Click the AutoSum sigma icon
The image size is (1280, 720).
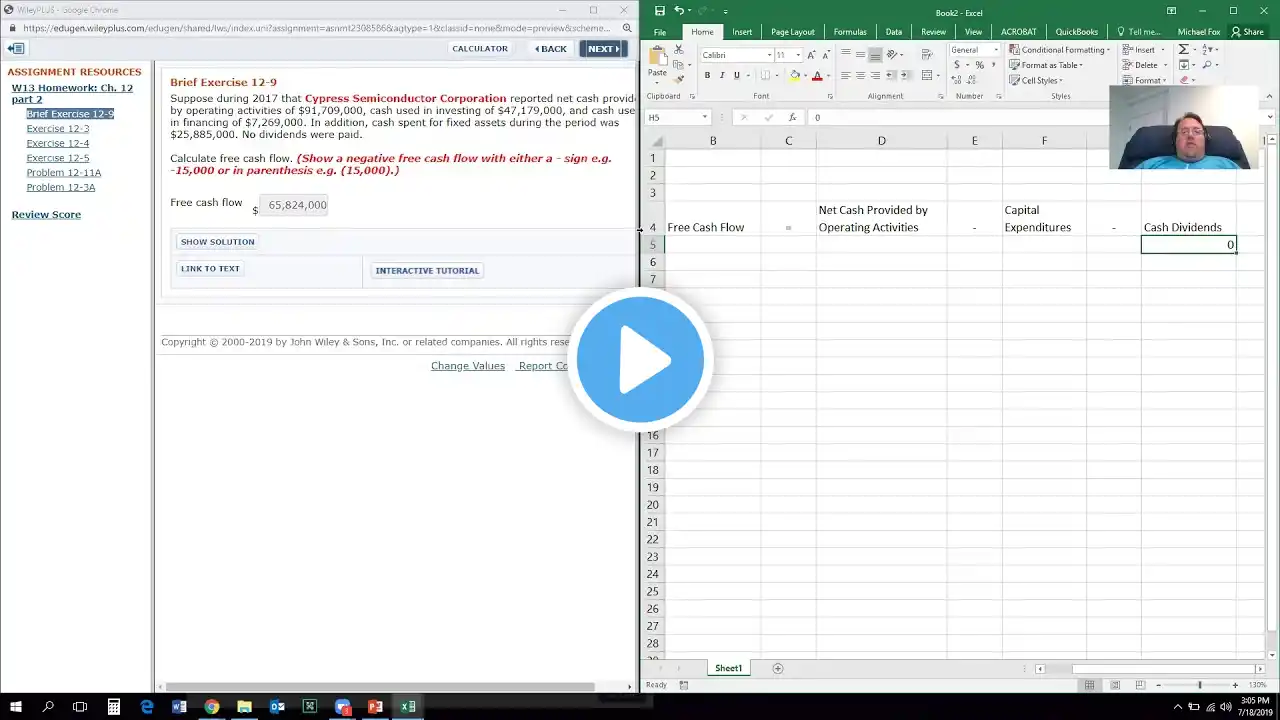coord(1184,49)
